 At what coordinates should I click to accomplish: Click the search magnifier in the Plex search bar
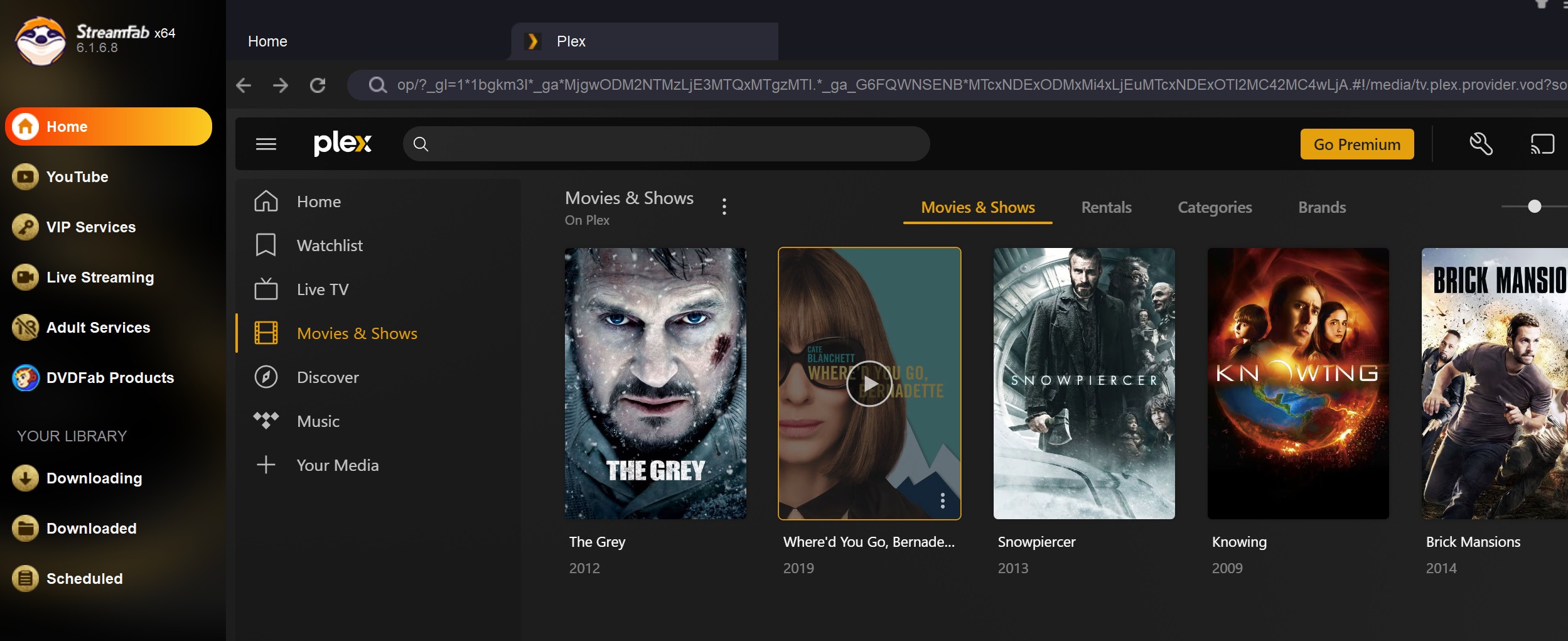(421, 143)
